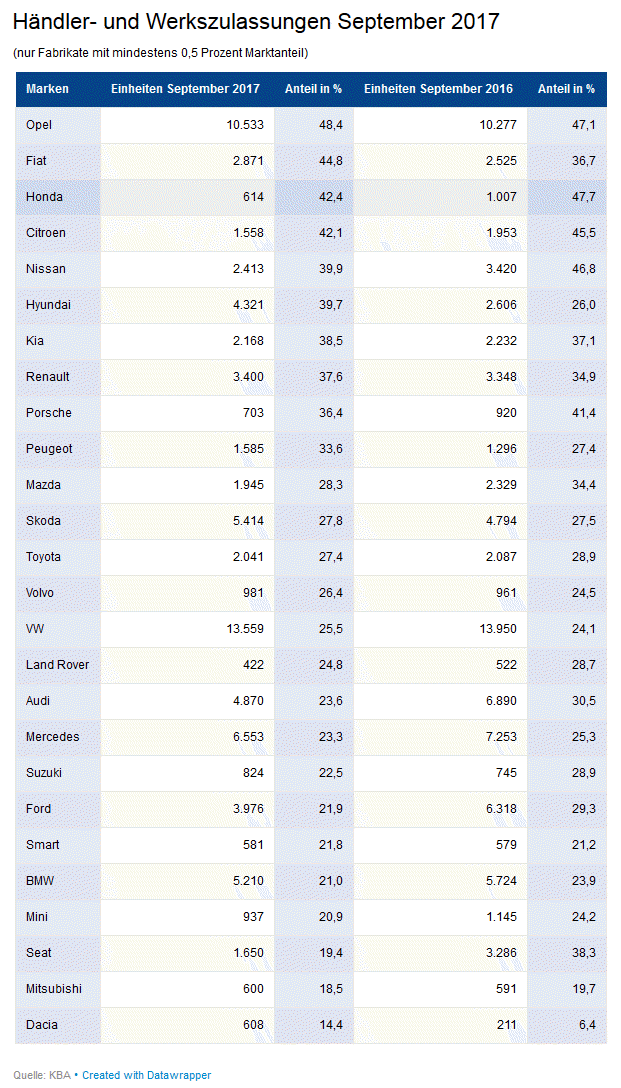Click the 'Händler- und Werkszulassungen September 2017' title
This screenshot has height=1088, width=621.
[x=256, y=22]
